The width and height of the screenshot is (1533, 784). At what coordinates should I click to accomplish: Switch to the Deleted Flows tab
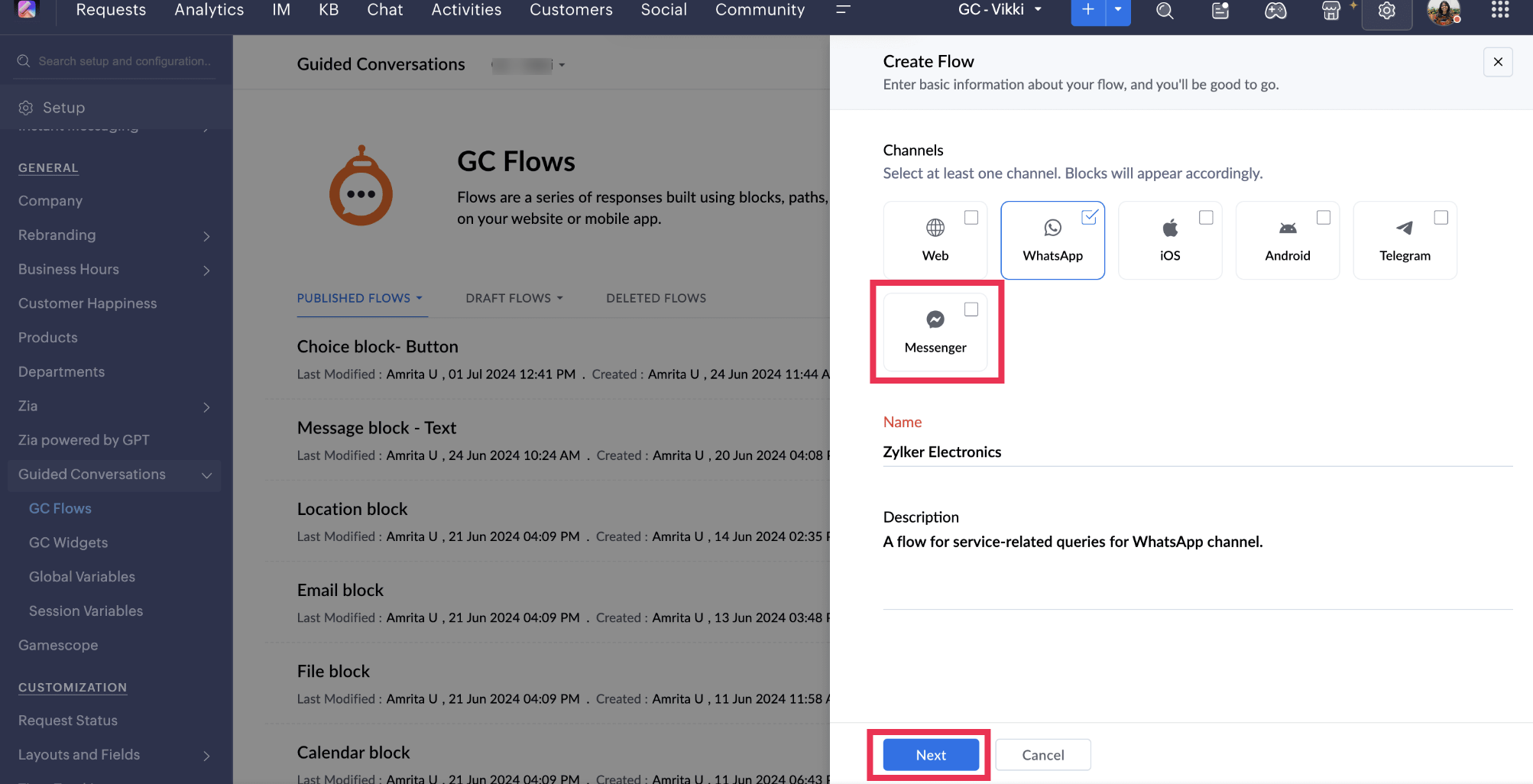coord(656,298)
